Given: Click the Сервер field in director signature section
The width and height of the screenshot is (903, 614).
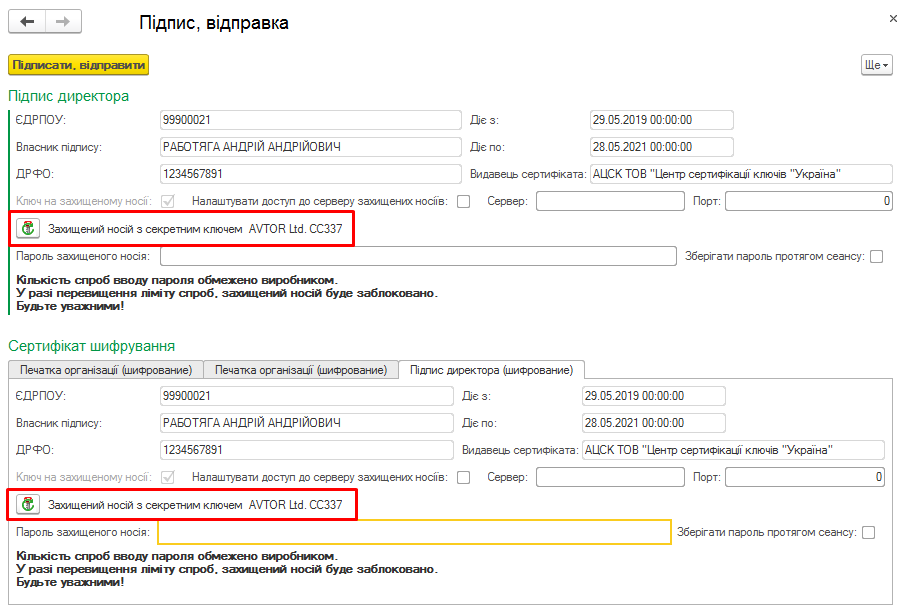Looking at the screenshot, I should (610, 201).
